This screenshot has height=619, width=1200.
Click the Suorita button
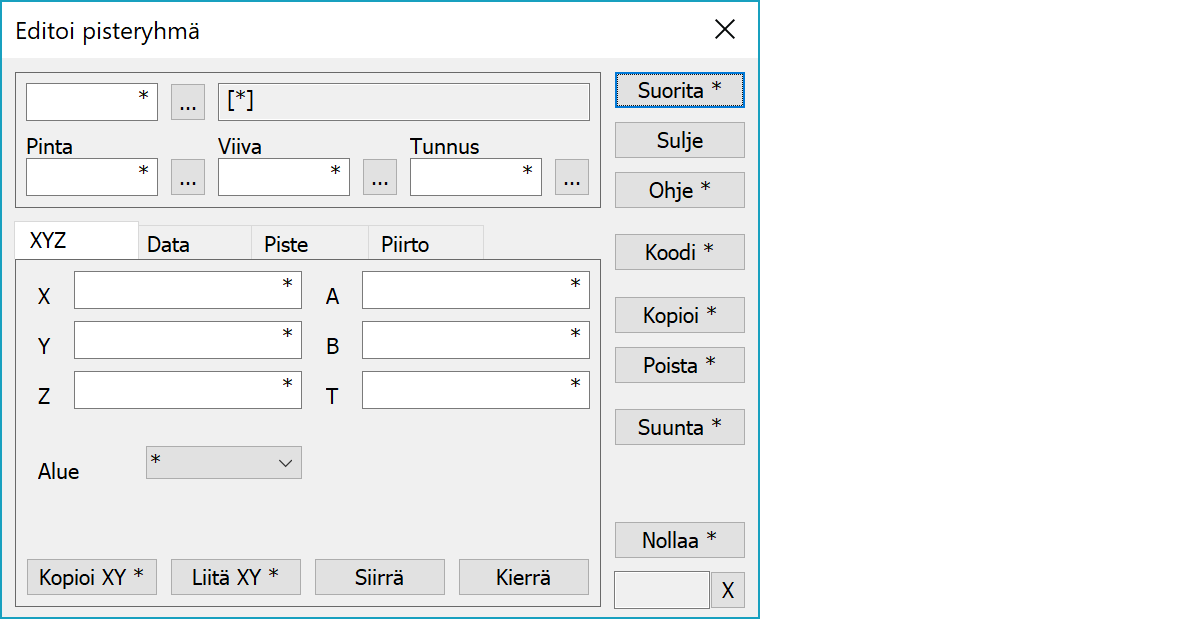(679, 90)
